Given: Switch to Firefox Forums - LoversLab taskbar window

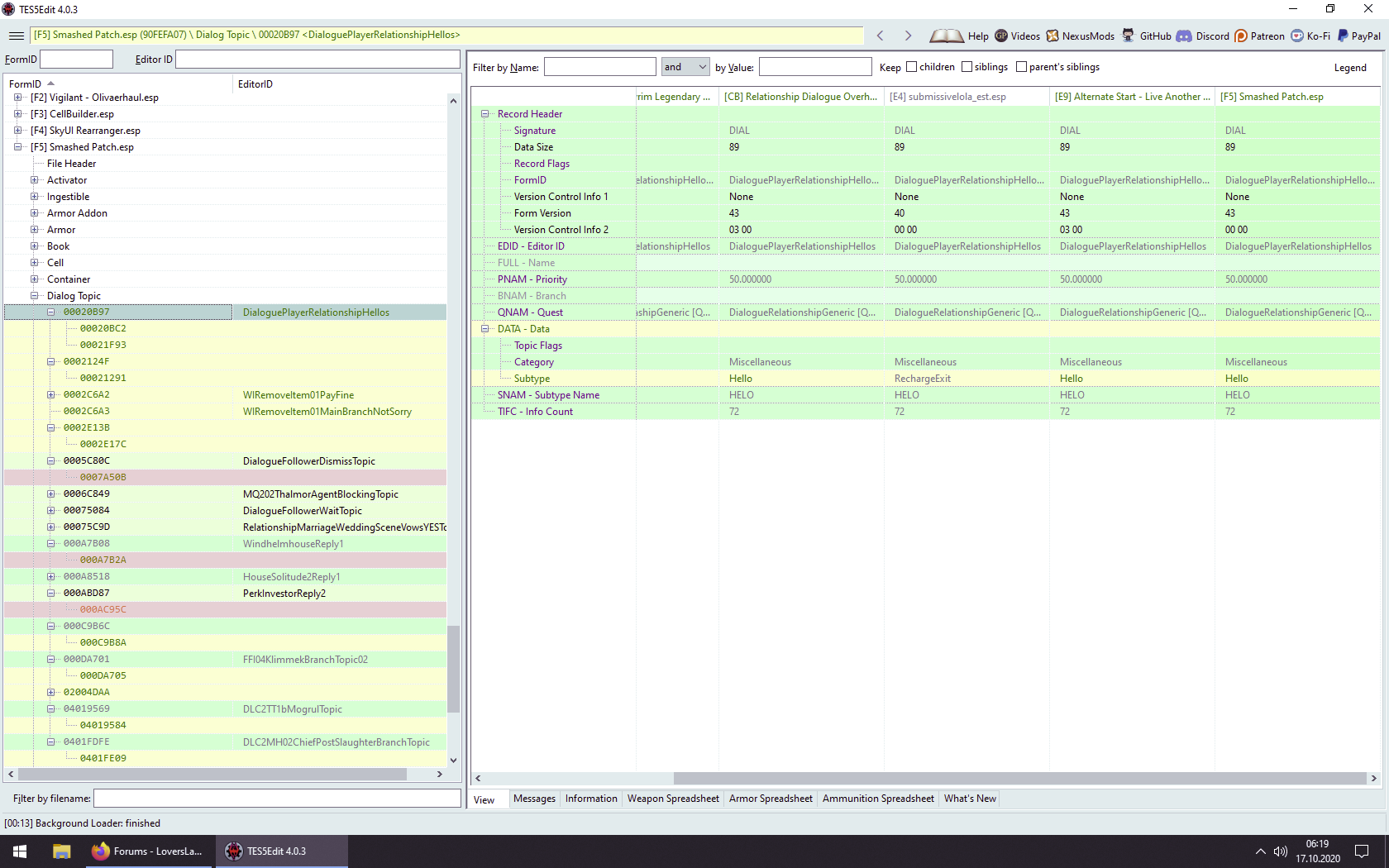Looking at the screenshot, I should click(148, 851).
